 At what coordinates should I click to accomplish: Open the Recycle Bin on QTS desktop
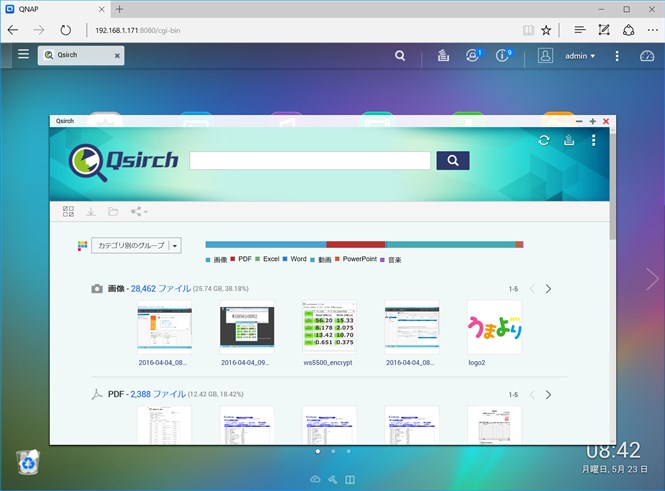[x=28, y=462]
